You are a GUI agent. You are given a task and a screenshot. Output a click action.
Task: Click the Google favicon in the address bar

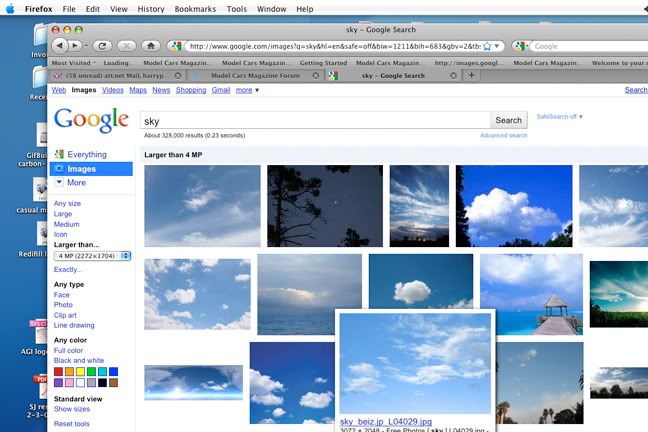(x=176, y=46)
